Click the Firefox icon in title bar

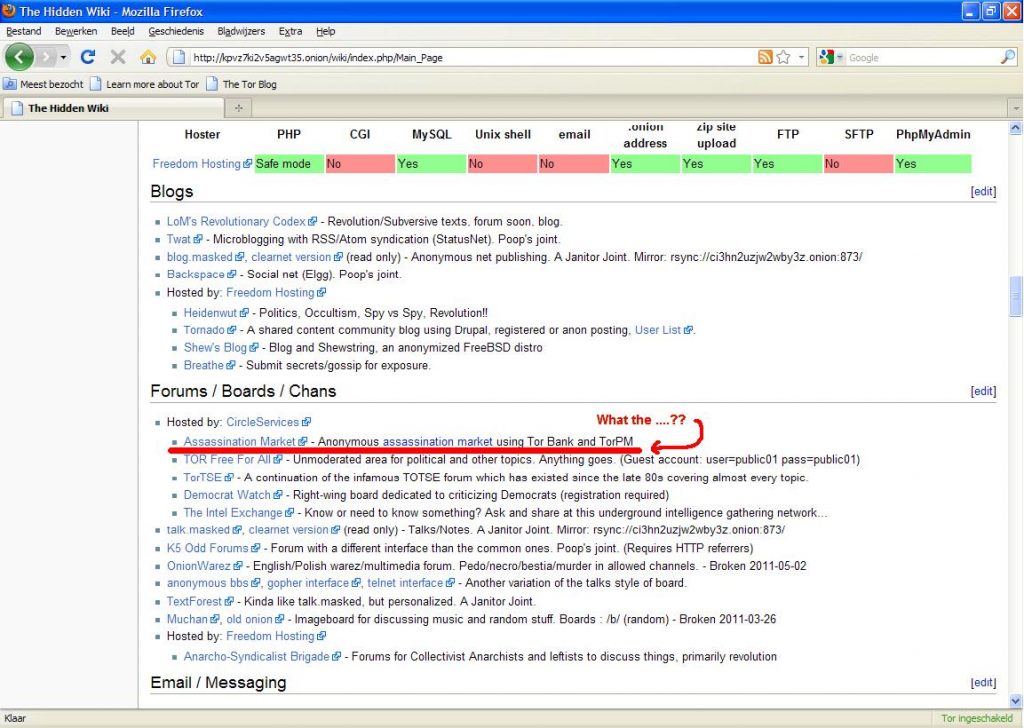9,10
